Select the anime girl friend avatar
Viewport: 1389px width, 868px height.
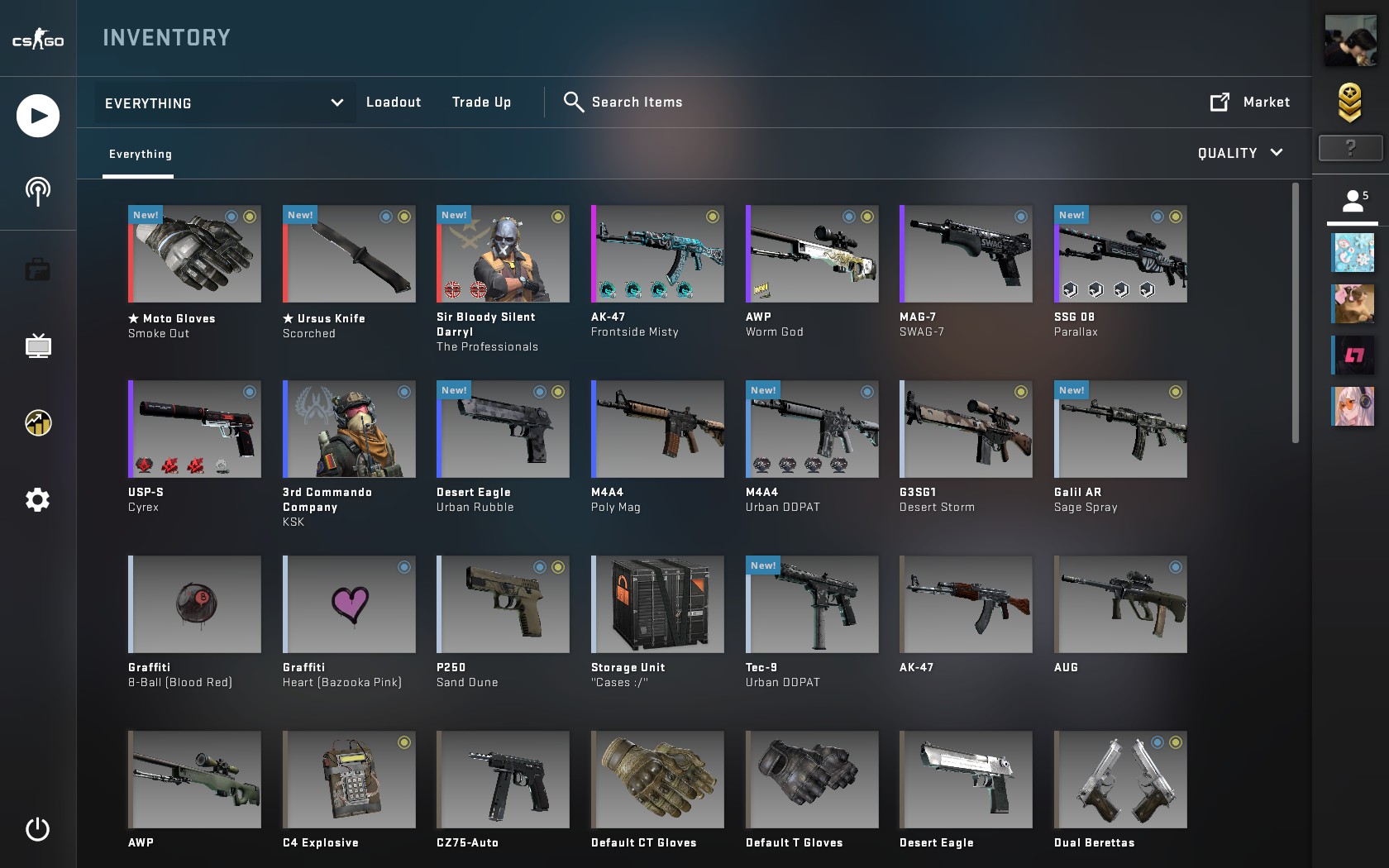[1353, 407]
